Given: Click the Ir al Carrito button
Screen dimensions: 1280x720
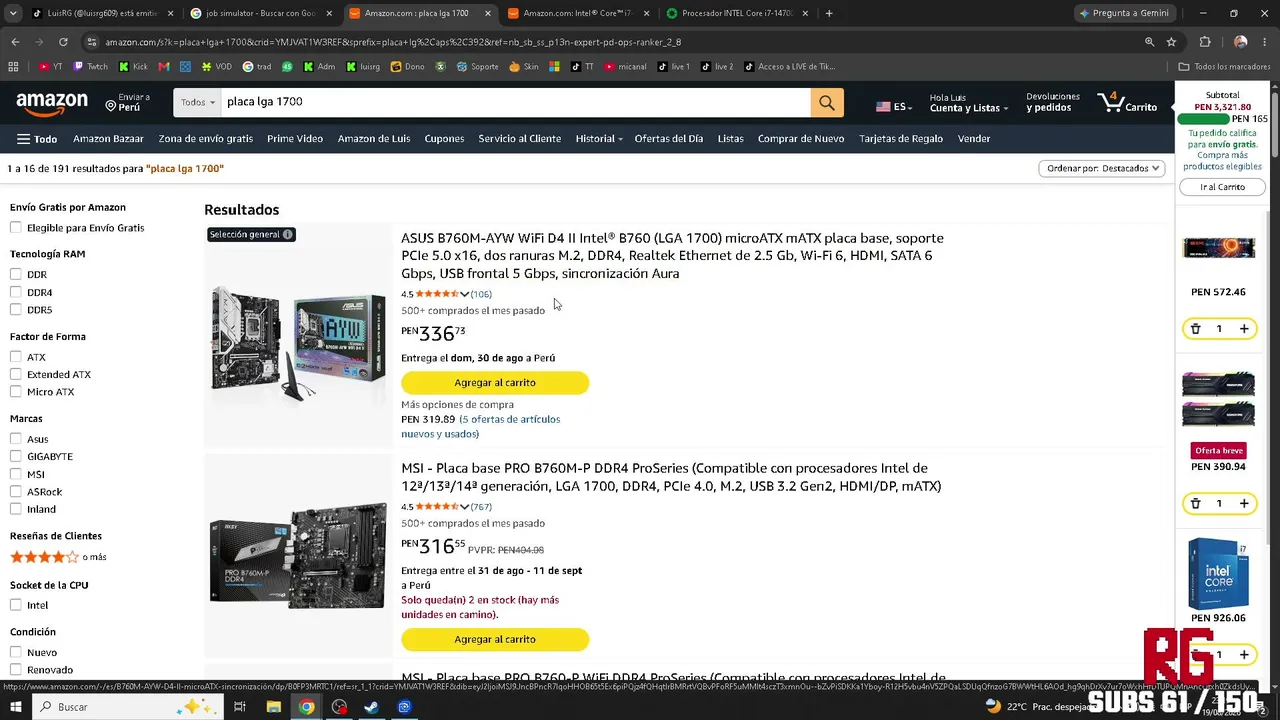Looking at the screenshot, I should coord(1223,187).
